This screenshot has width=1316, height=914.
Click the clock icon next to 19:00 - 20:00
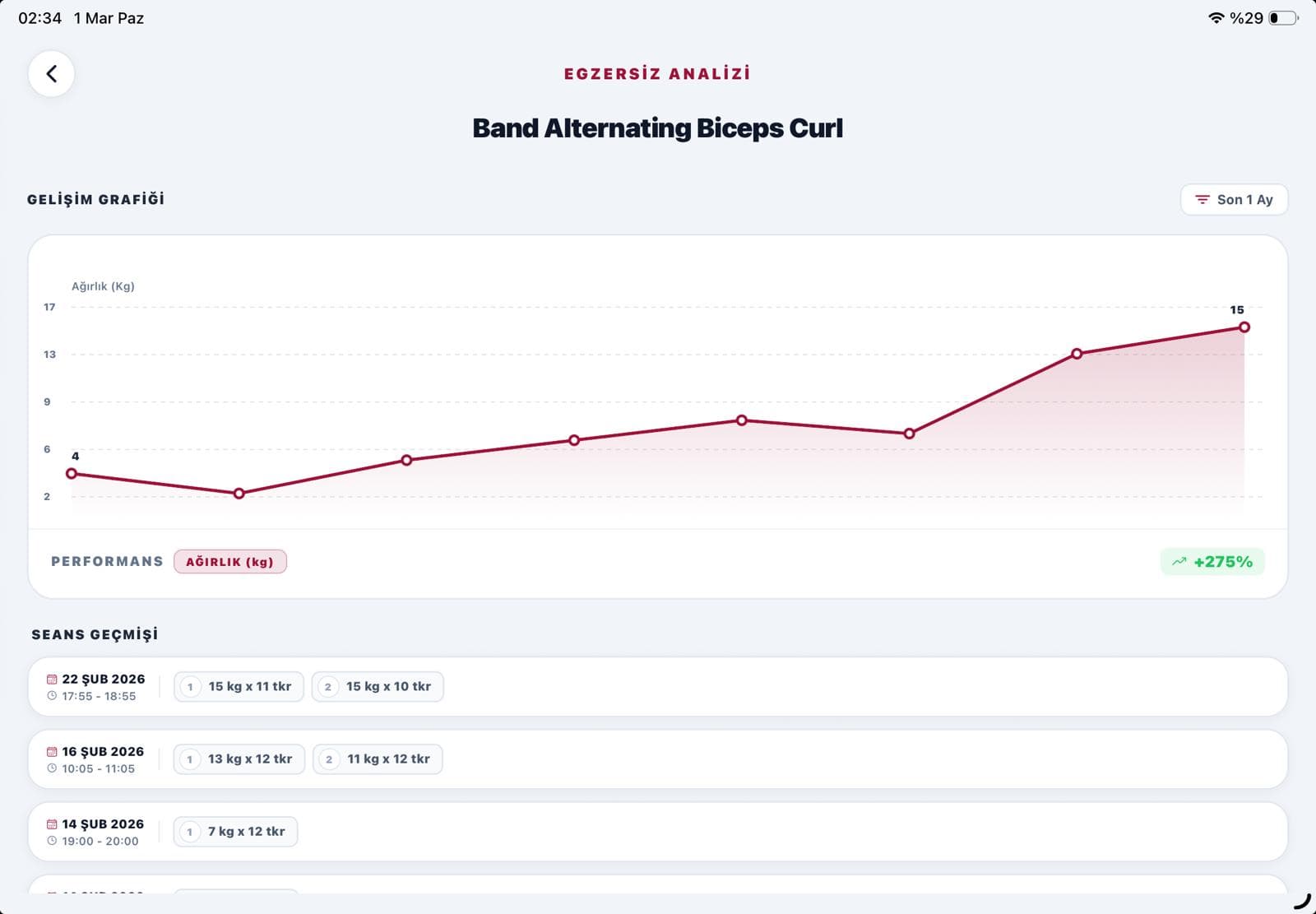click(x=52, y=841)
